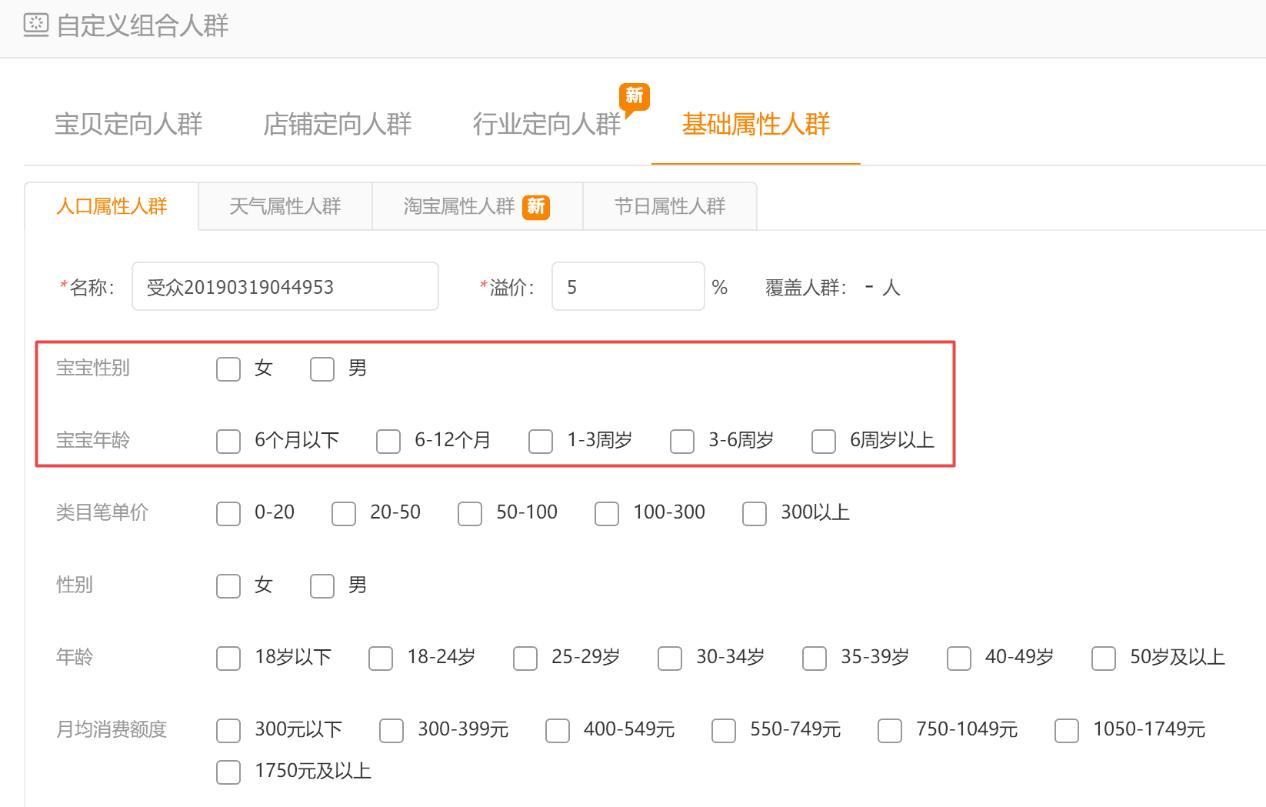This screenshot has width=1266, height=807.
Task: Open the 天气属性人群 tab
Action: coord(285,205)
